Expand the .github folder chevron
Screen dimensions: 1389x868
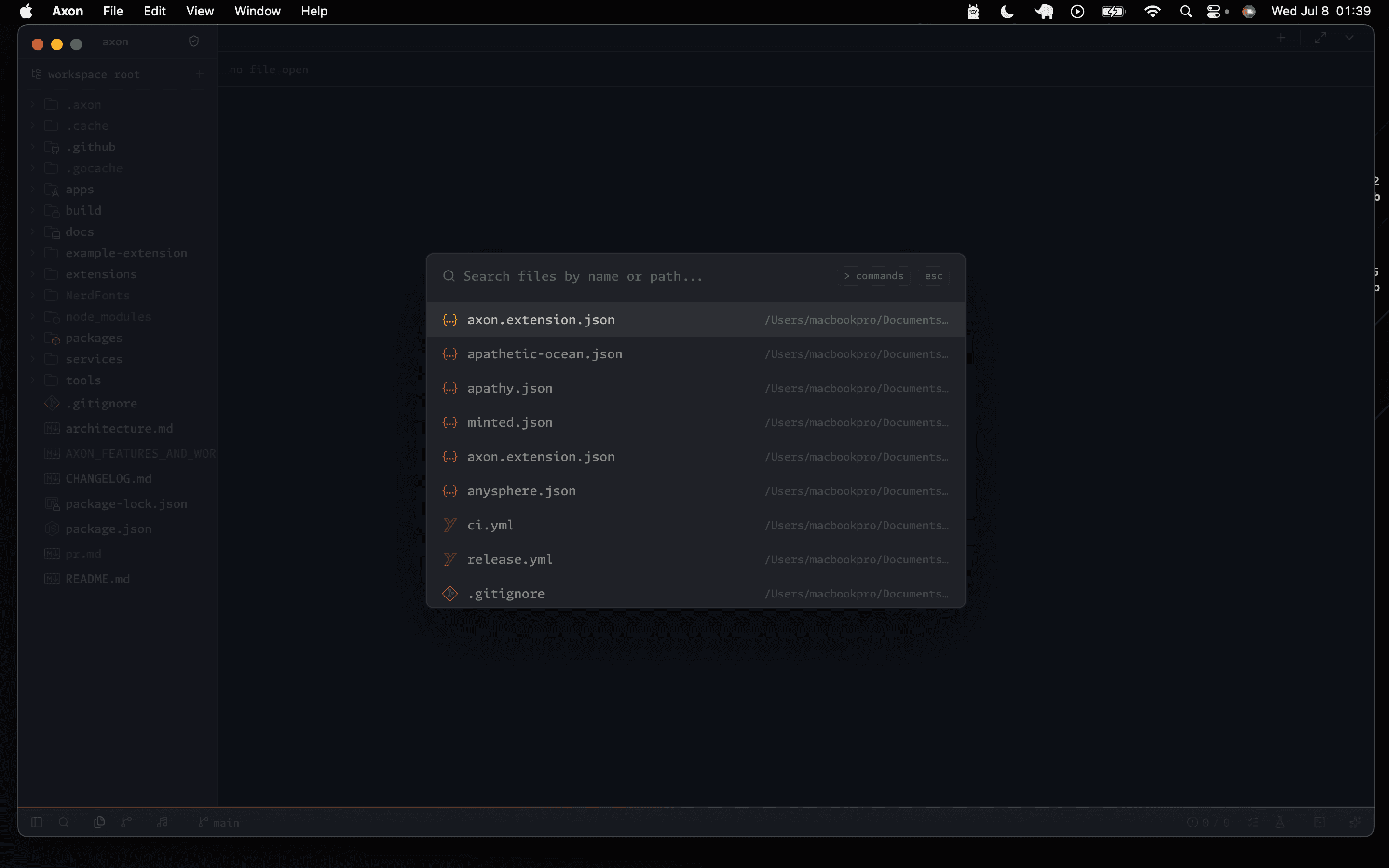click(x=33, y=147)
